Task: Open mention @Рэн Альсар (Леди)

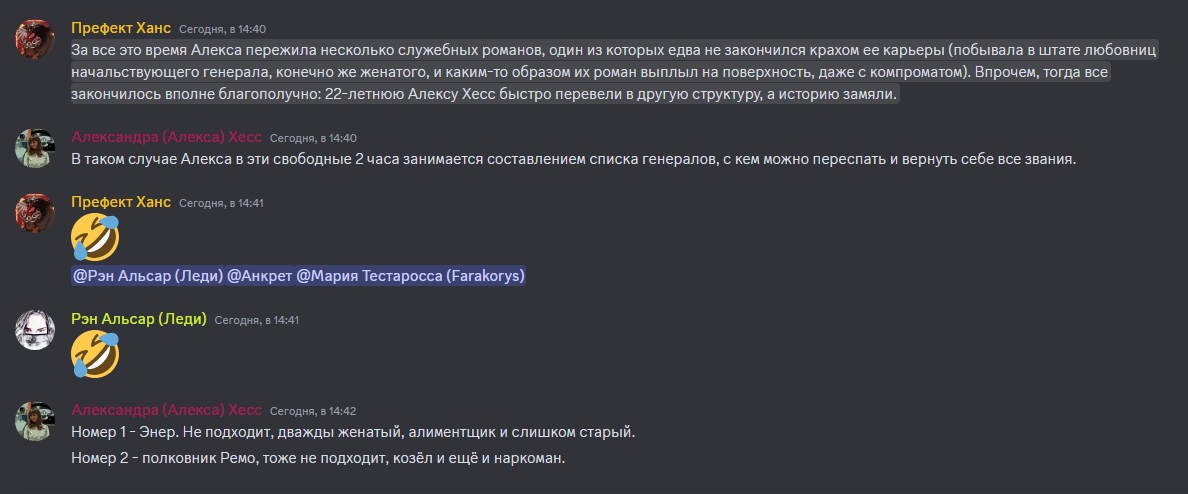Action: point(148,277)
